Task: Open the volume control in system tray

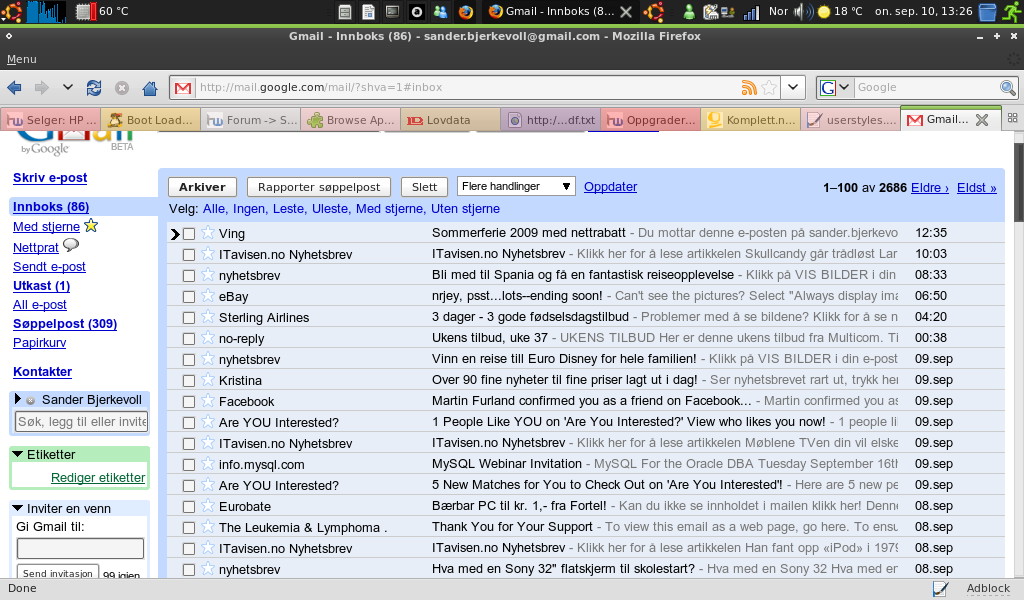Action: point(803,11)
